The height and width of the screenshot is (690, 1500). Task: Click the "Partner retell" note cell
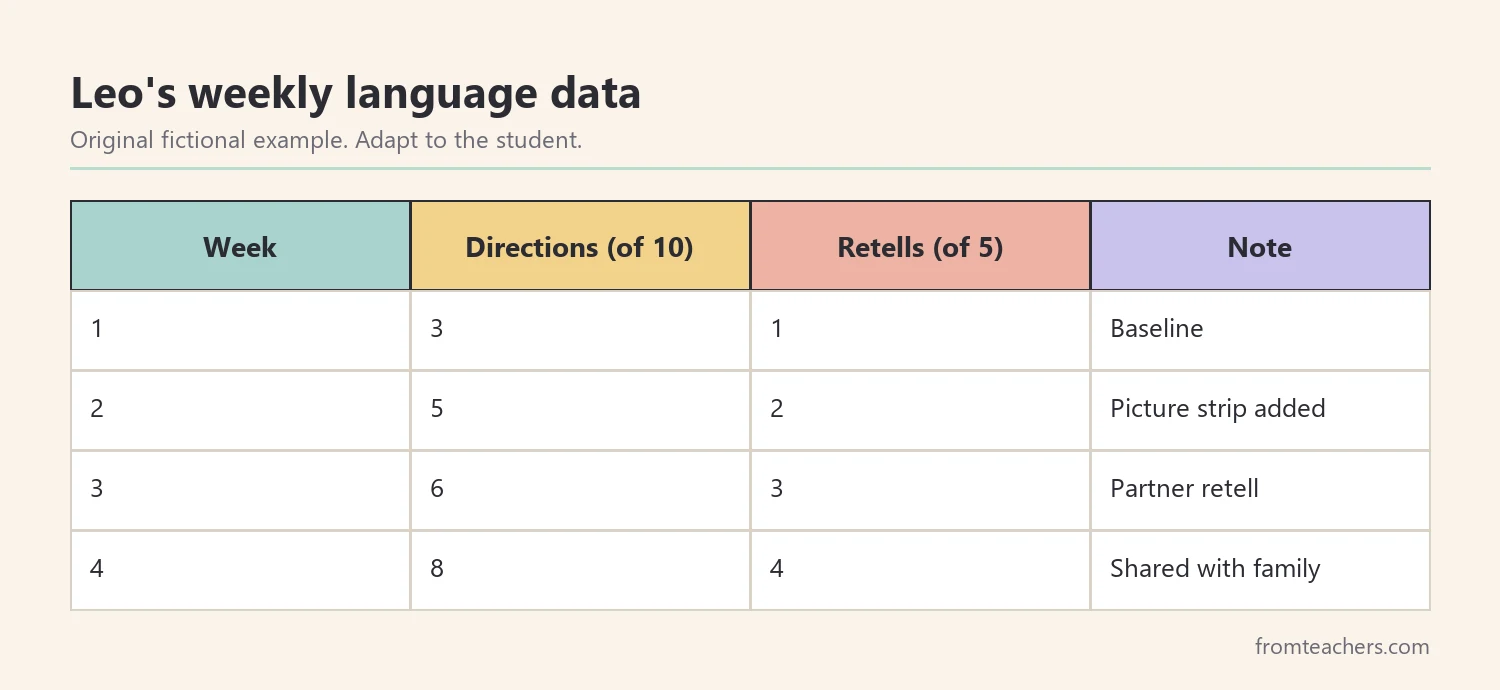[x=1260, y=490]
